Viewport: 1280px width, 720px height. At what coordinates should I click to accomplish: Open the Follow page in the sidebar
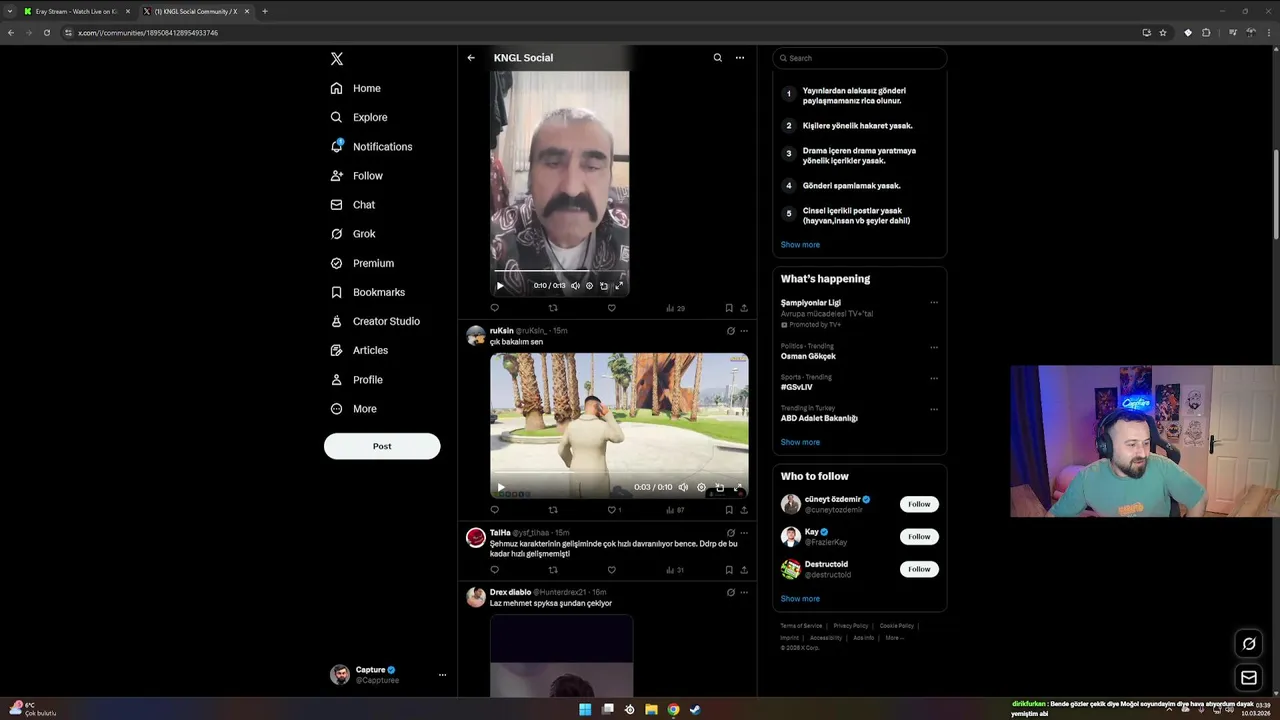pos(357,175)
